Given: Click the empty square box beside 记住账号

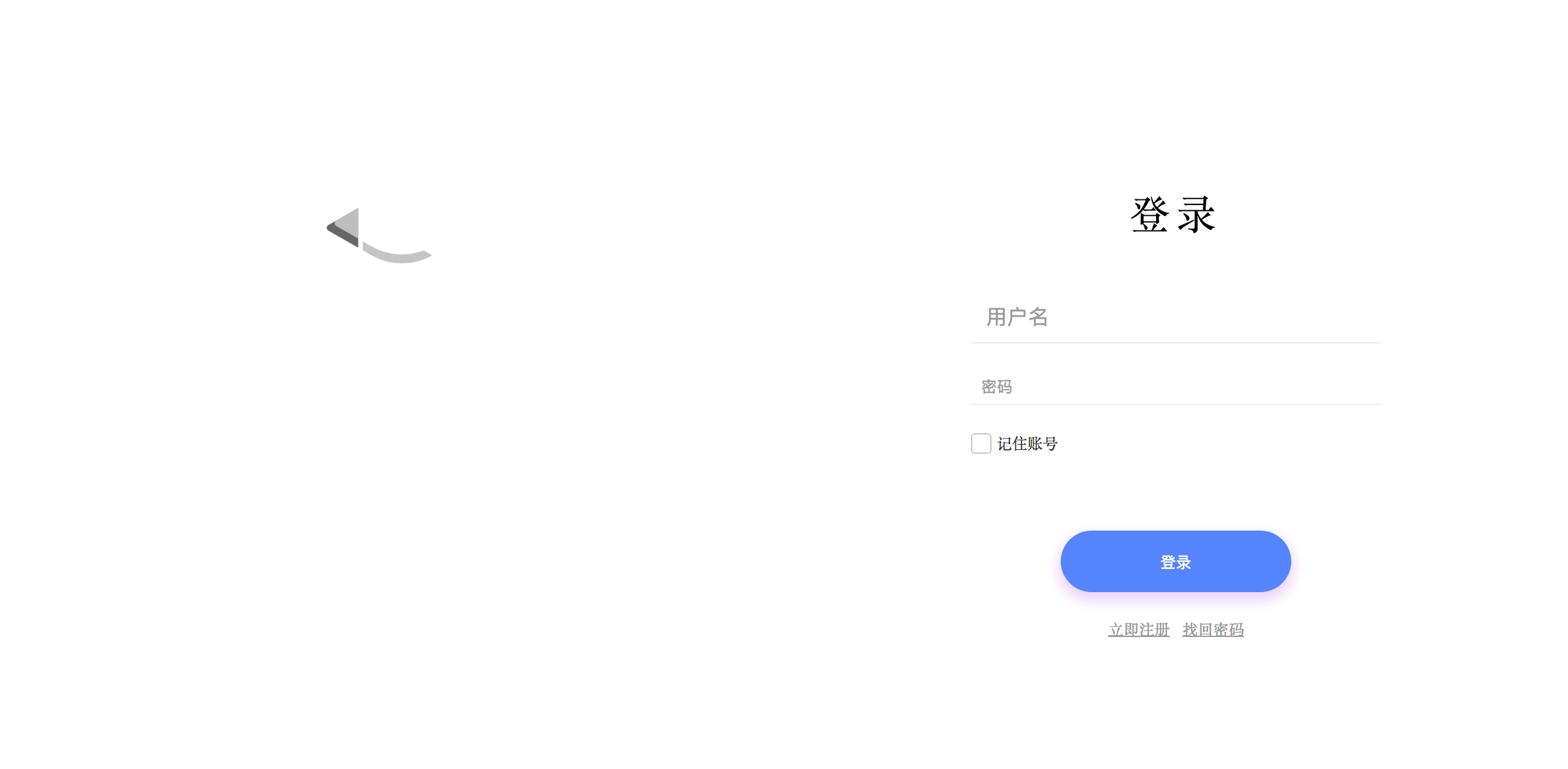Looking at the screenshot, I should click(x=981, y=443).
